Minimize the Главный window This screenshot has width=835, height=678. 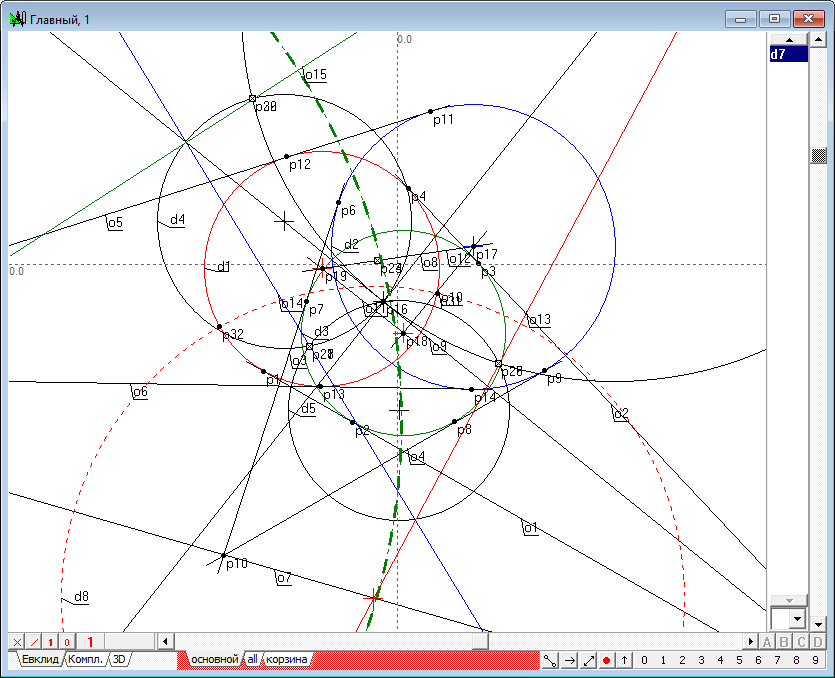click(740, 19)
